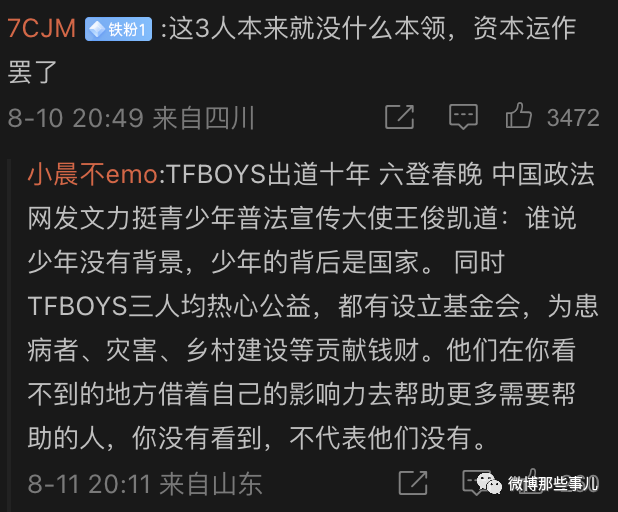This screenshot has width=618, height=512.
Task: Like 7CJM's comment with the thumbs-up
Action: [518, 117]
